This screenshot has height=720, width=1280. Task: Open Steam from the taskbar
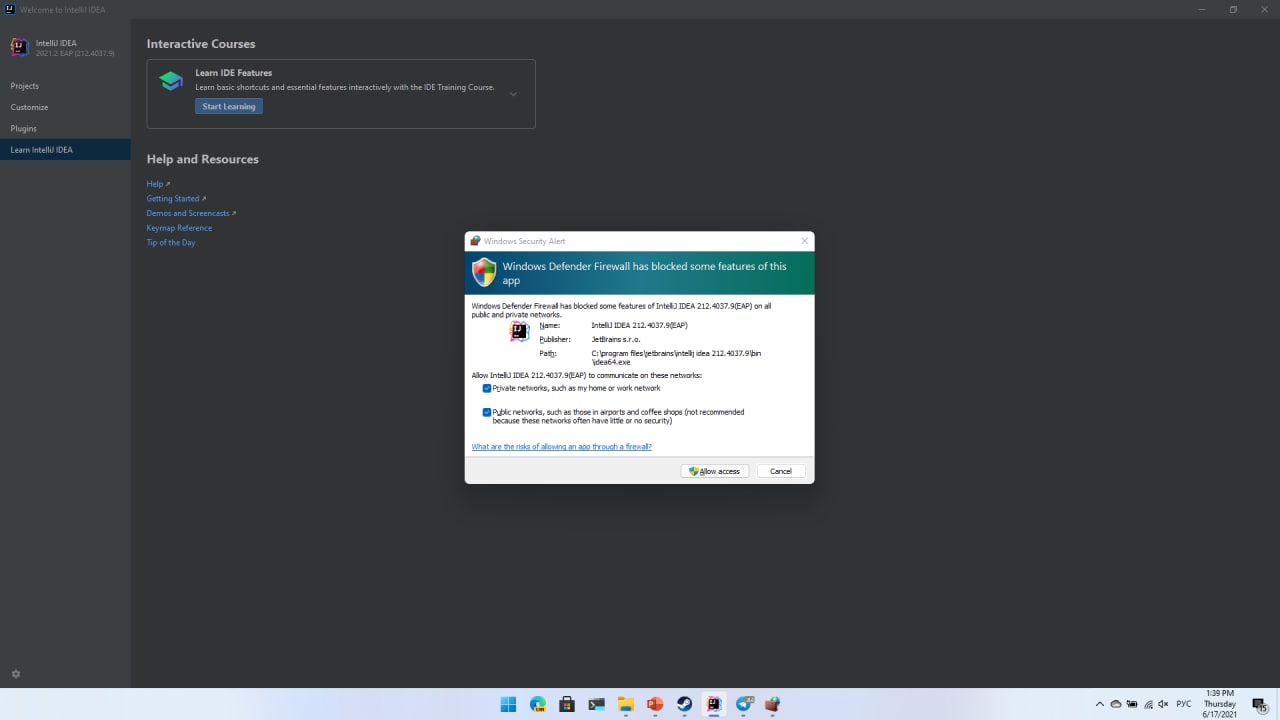point(685,704)
